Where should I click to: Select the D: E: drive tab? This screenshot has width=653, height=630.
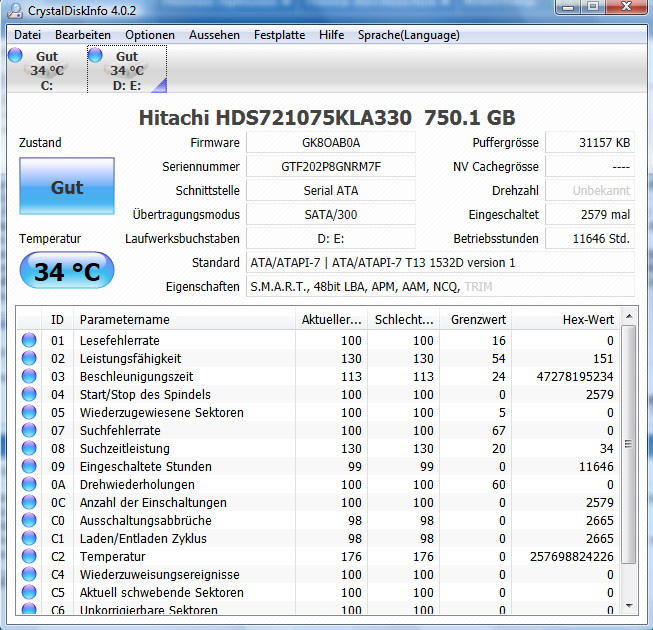coord(127,69)
